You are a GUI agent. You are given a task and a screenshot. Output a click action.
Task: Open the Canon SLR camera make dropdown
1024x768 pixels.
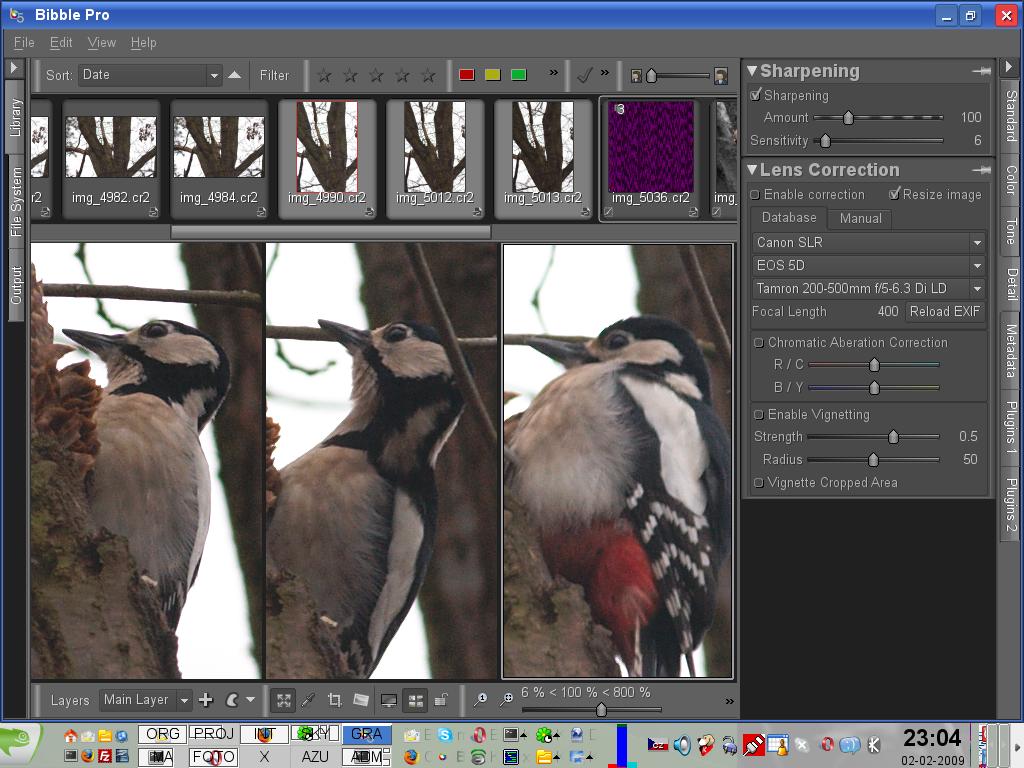coord(869,242)
